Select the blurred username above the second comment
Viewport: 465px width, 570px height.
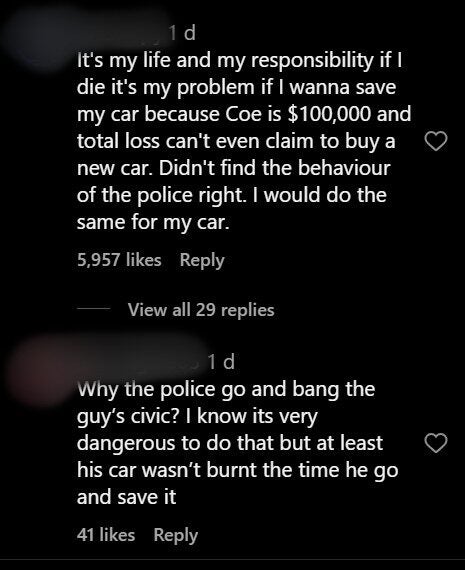point(140,362)
